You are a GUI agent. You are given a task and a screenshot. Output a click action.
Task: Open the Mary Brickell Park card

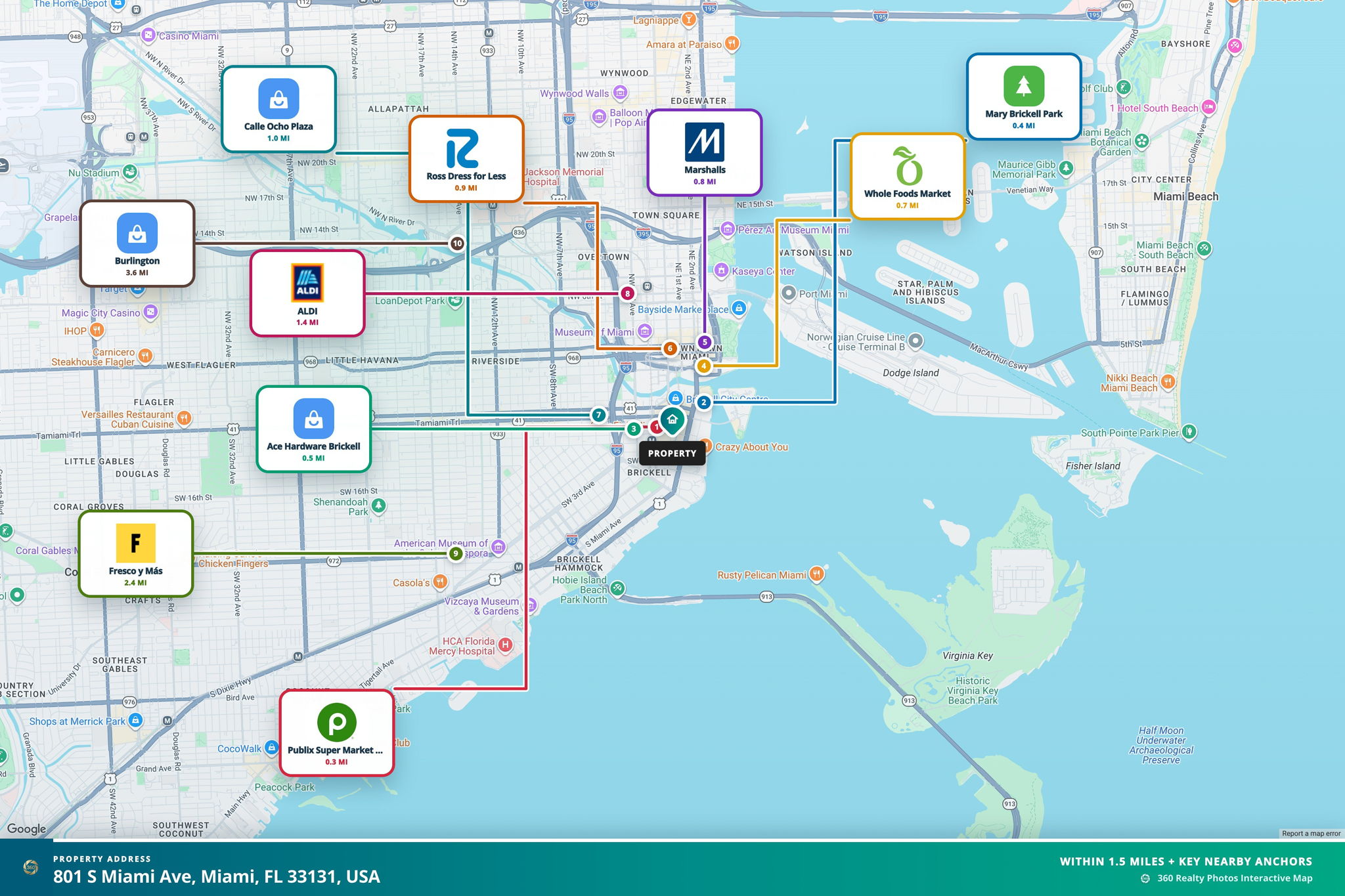click(1024, 96)
